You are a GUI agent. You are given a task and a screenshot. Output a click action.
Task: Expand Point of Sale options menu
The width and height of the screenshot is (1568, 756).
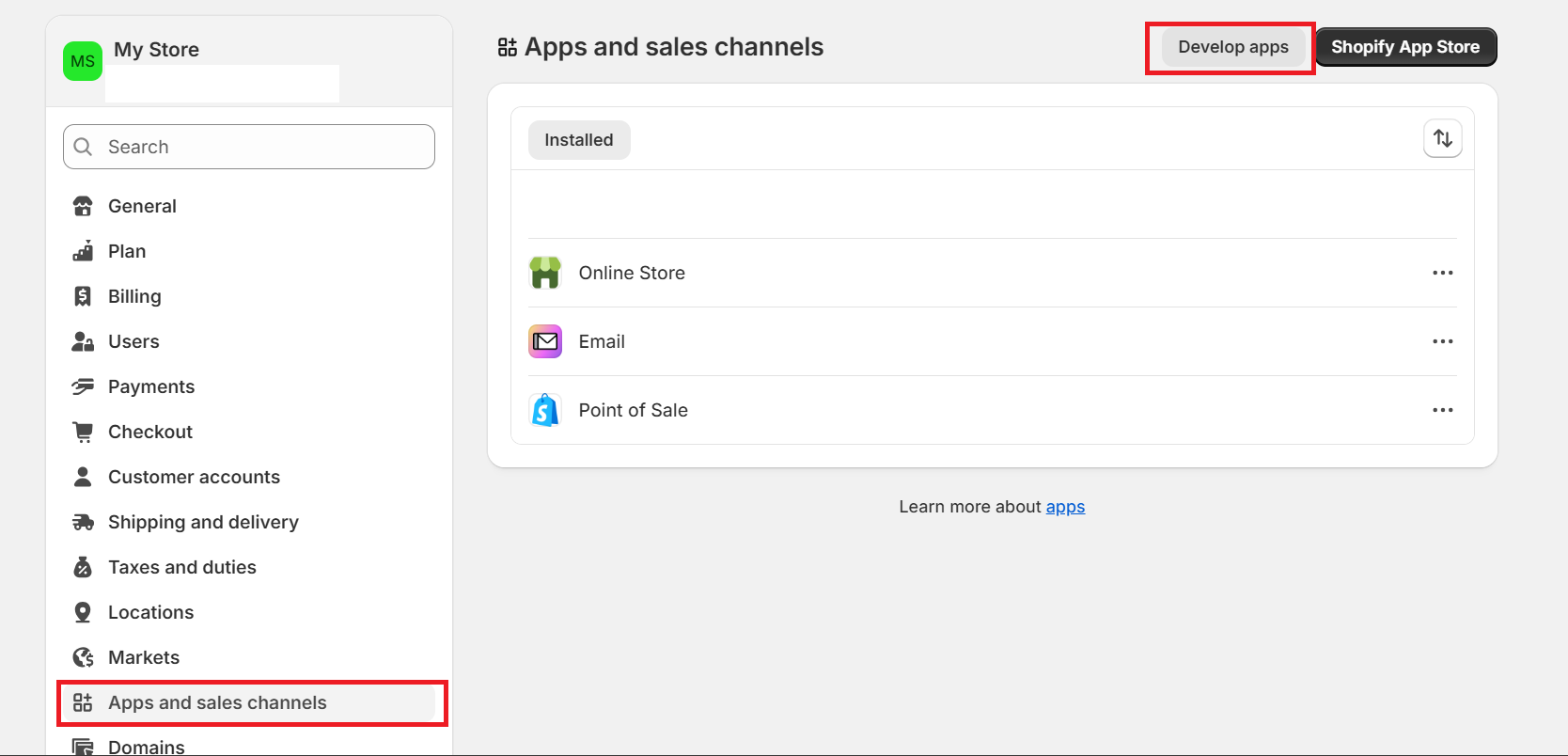coord(1443,410)
